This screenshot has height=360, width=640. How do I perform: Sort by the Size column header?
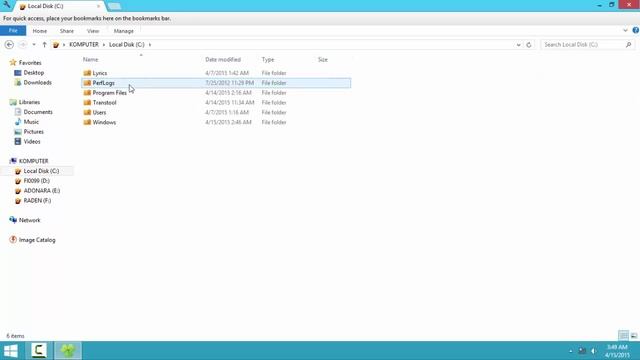point(323,60)
